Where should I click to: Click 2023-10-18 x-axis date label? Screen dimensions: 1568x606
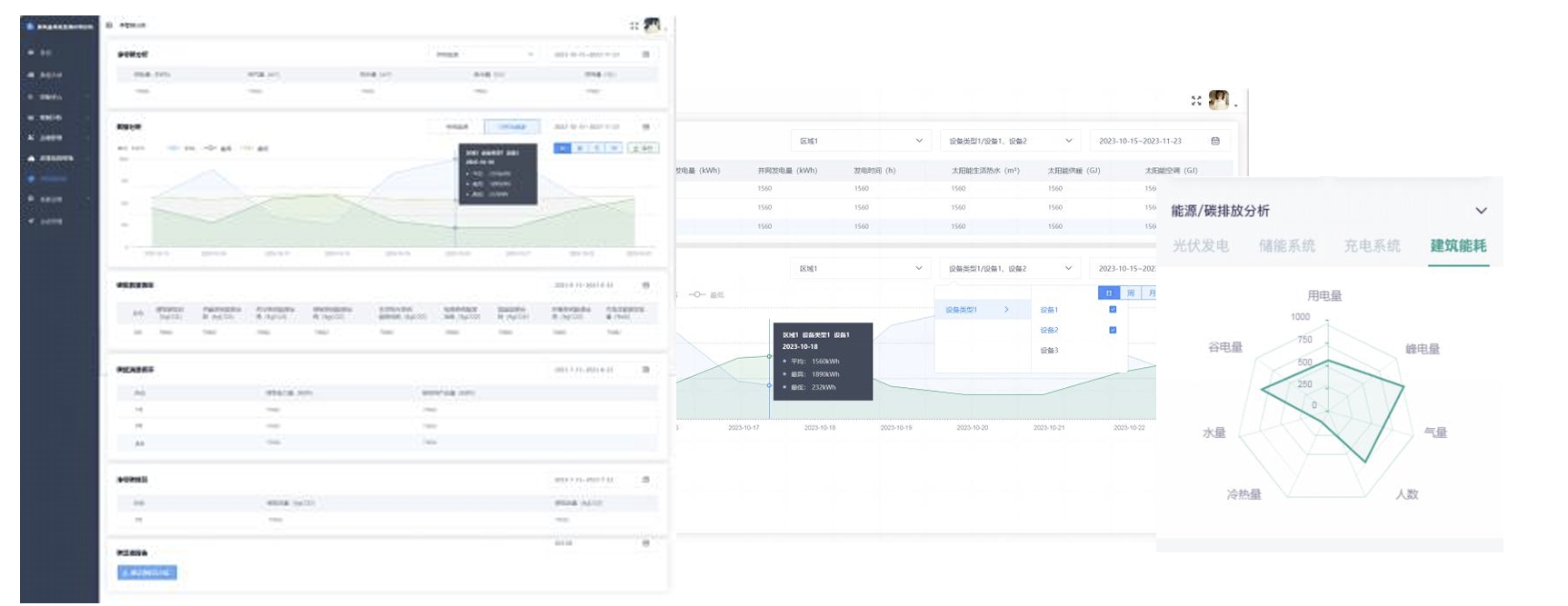coord(820,427)
